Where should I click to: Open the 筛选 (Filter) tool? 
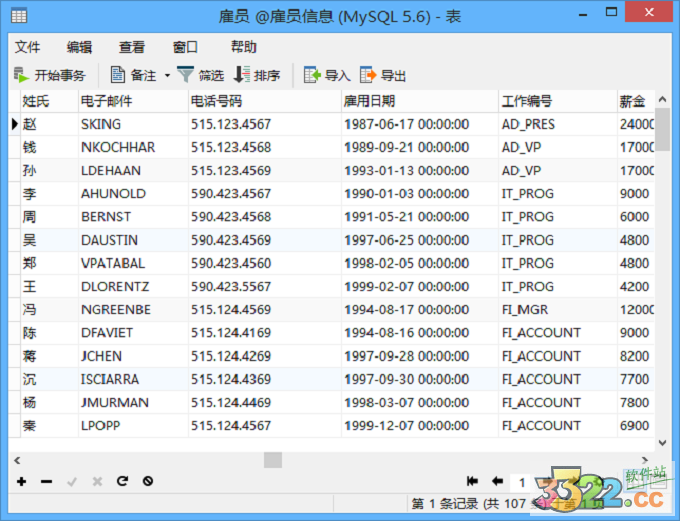coord(200,75)
